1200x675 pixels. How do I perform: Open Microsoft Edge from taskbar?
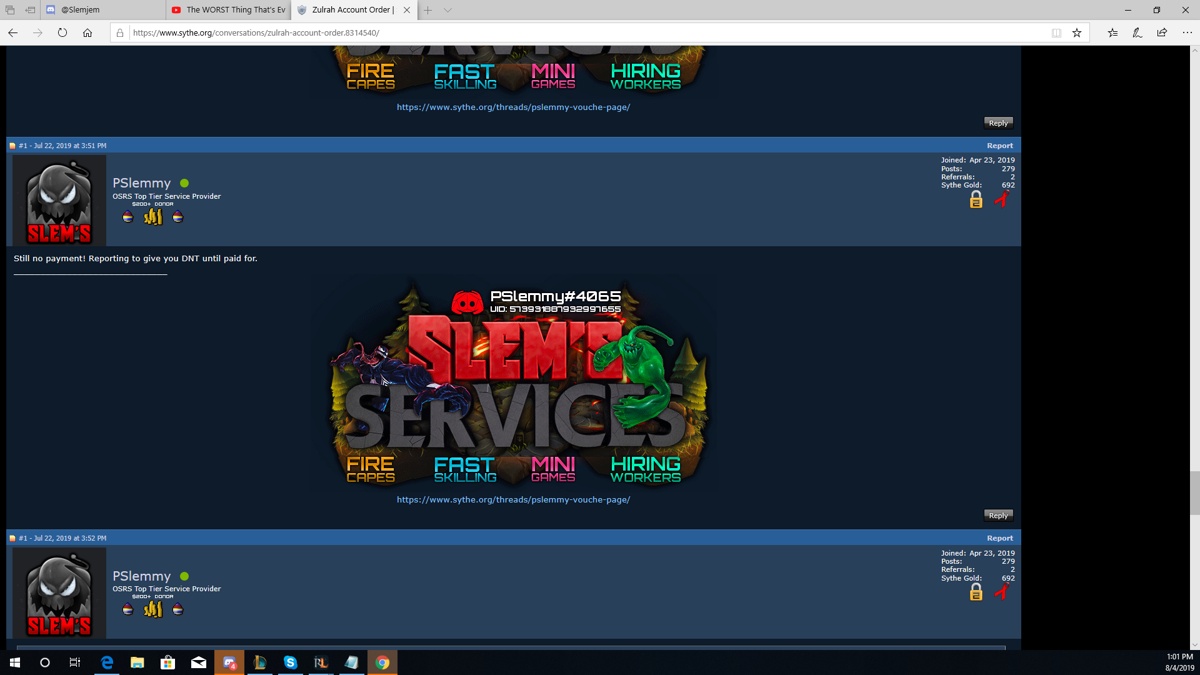coord(107,662)
